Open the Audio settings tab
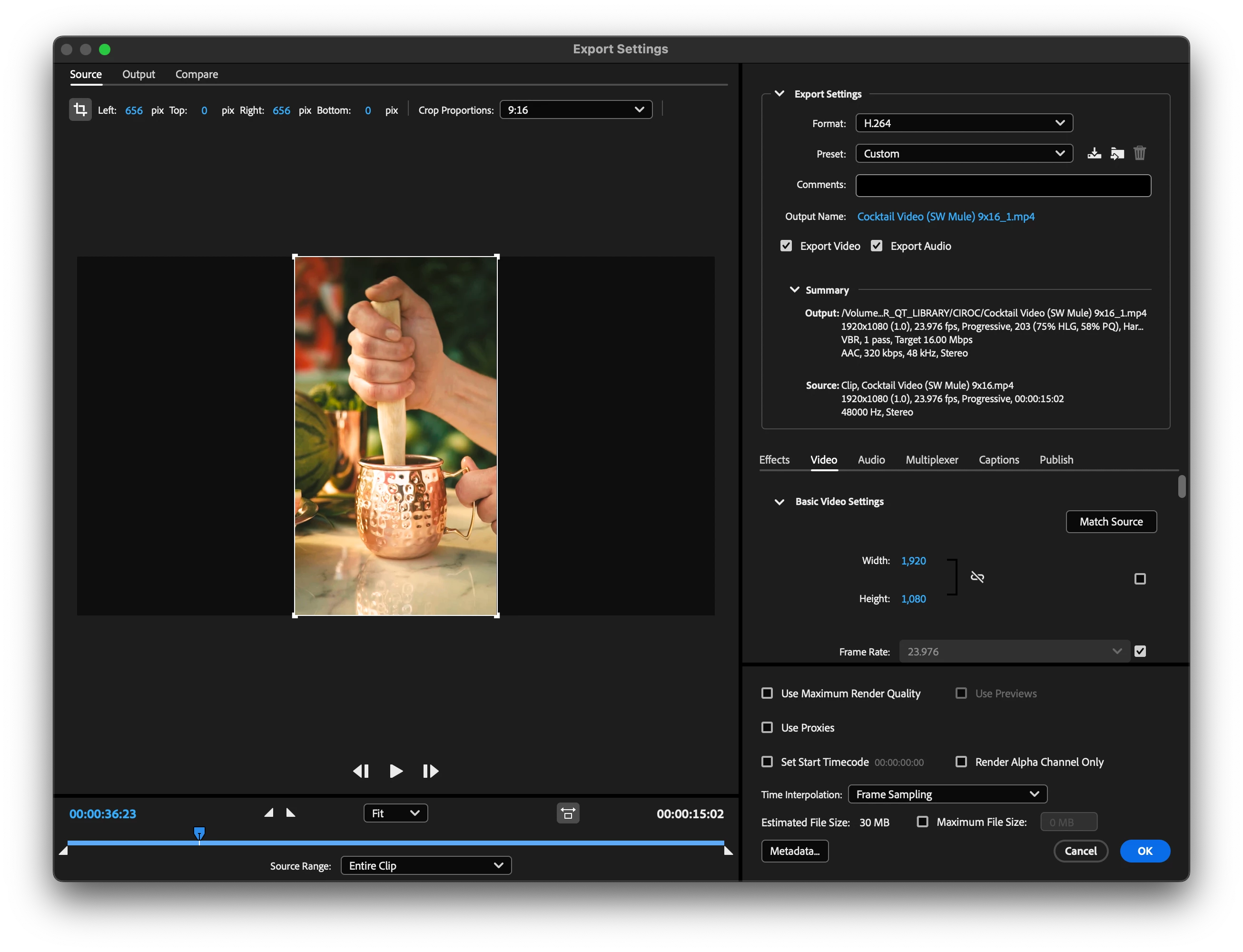This screenshot has height=952, width=1243. (x=871, y=459)
